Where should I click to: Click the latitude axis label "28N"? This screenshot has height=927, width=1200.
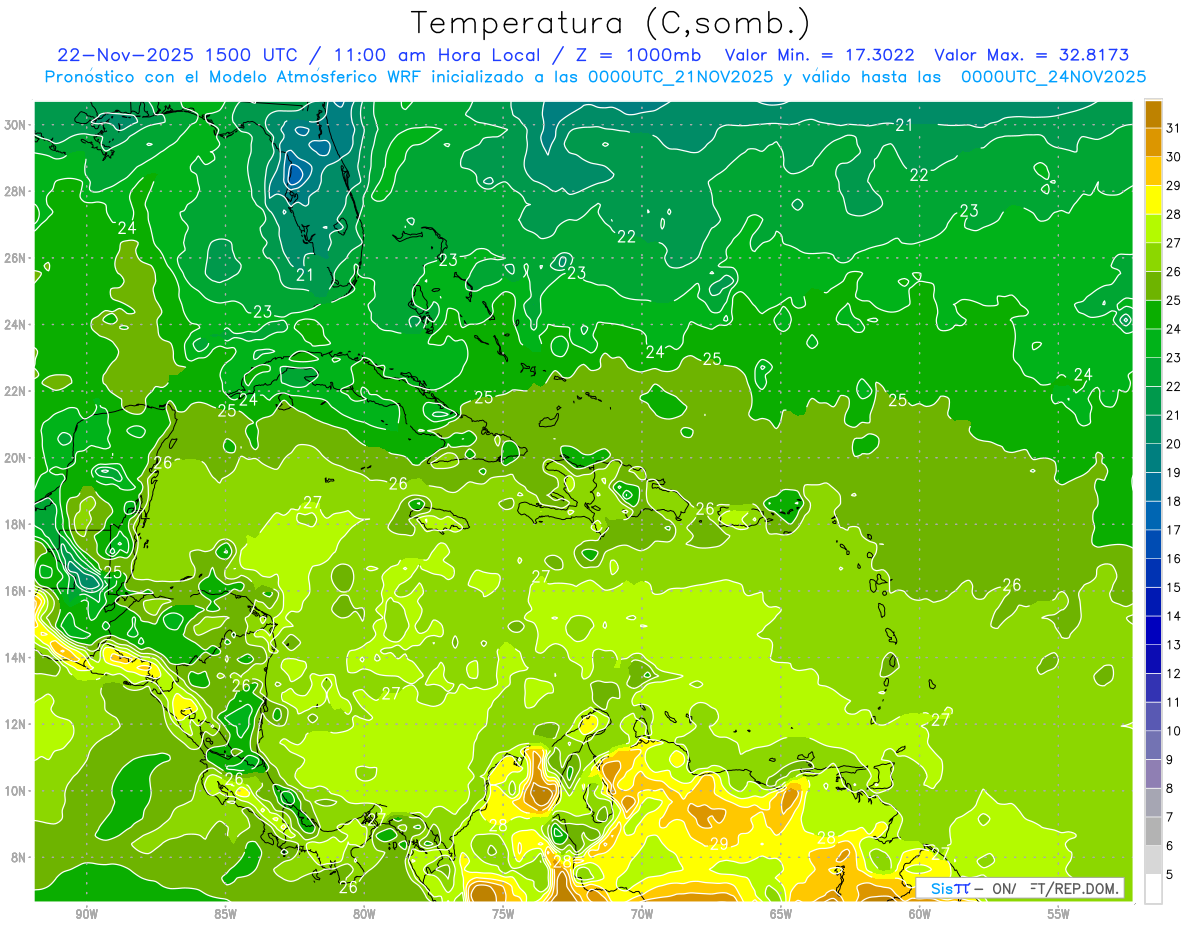click(x=15, y=191)
